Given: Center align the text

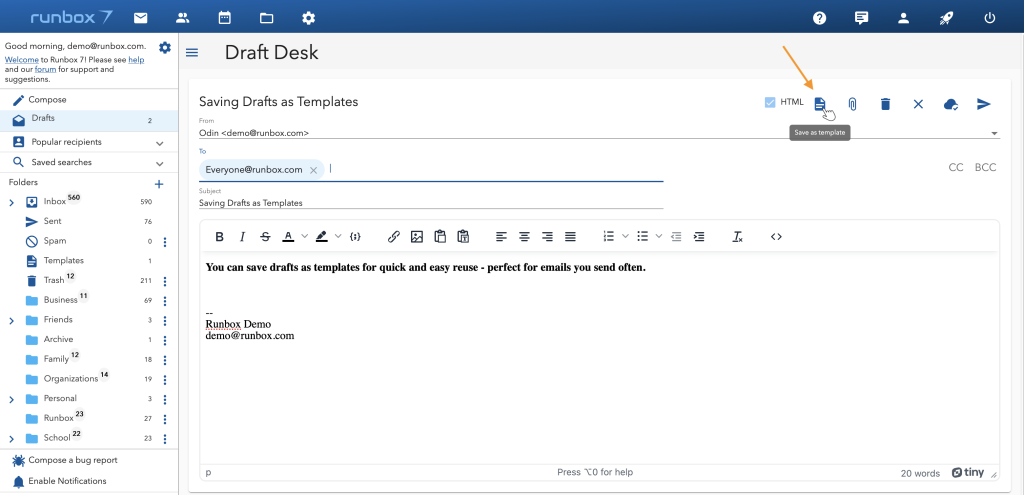Looking at the screenshot, I should [524, 237].
